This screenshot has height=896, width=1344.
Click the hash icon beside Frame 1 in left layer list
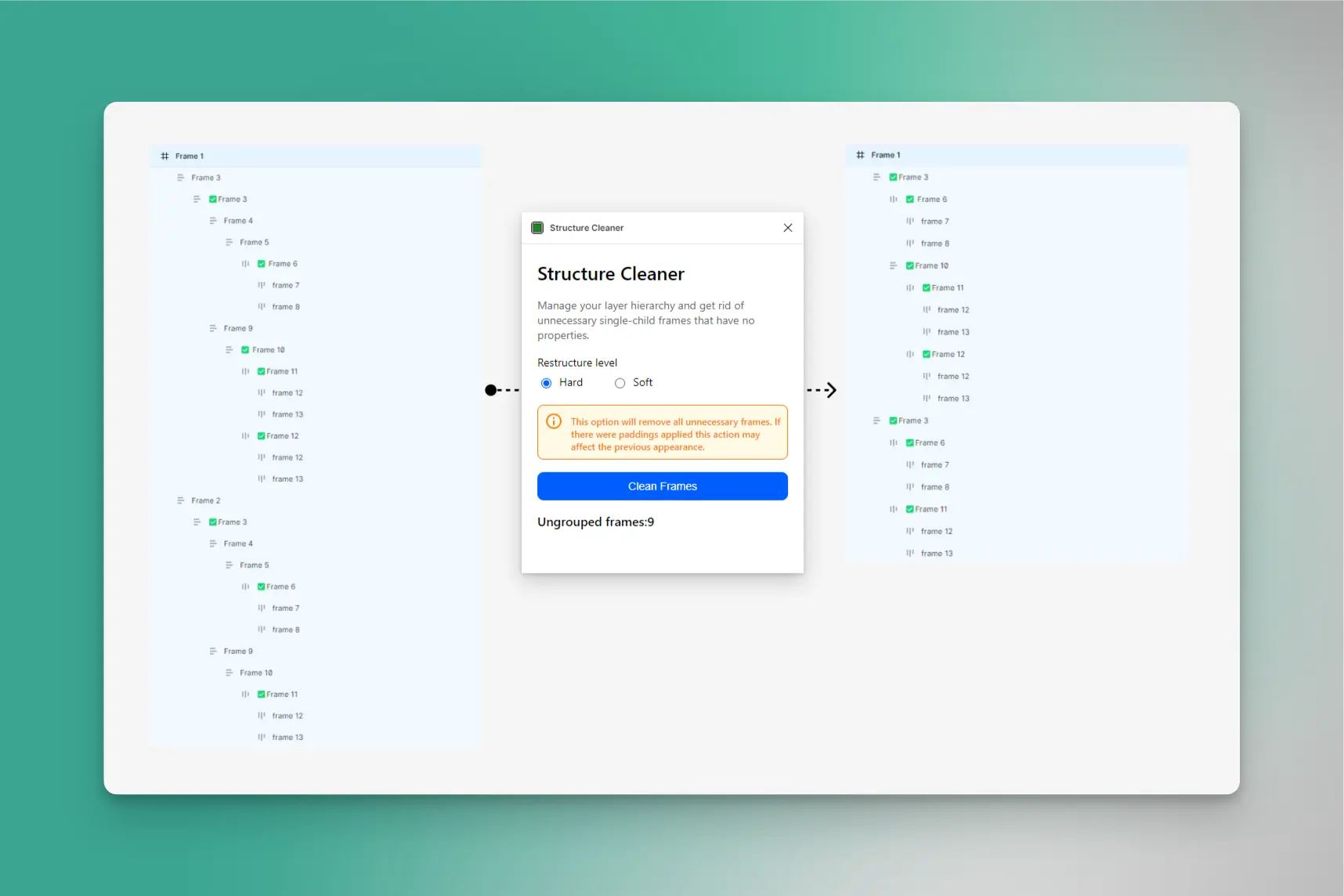(164, 156)
